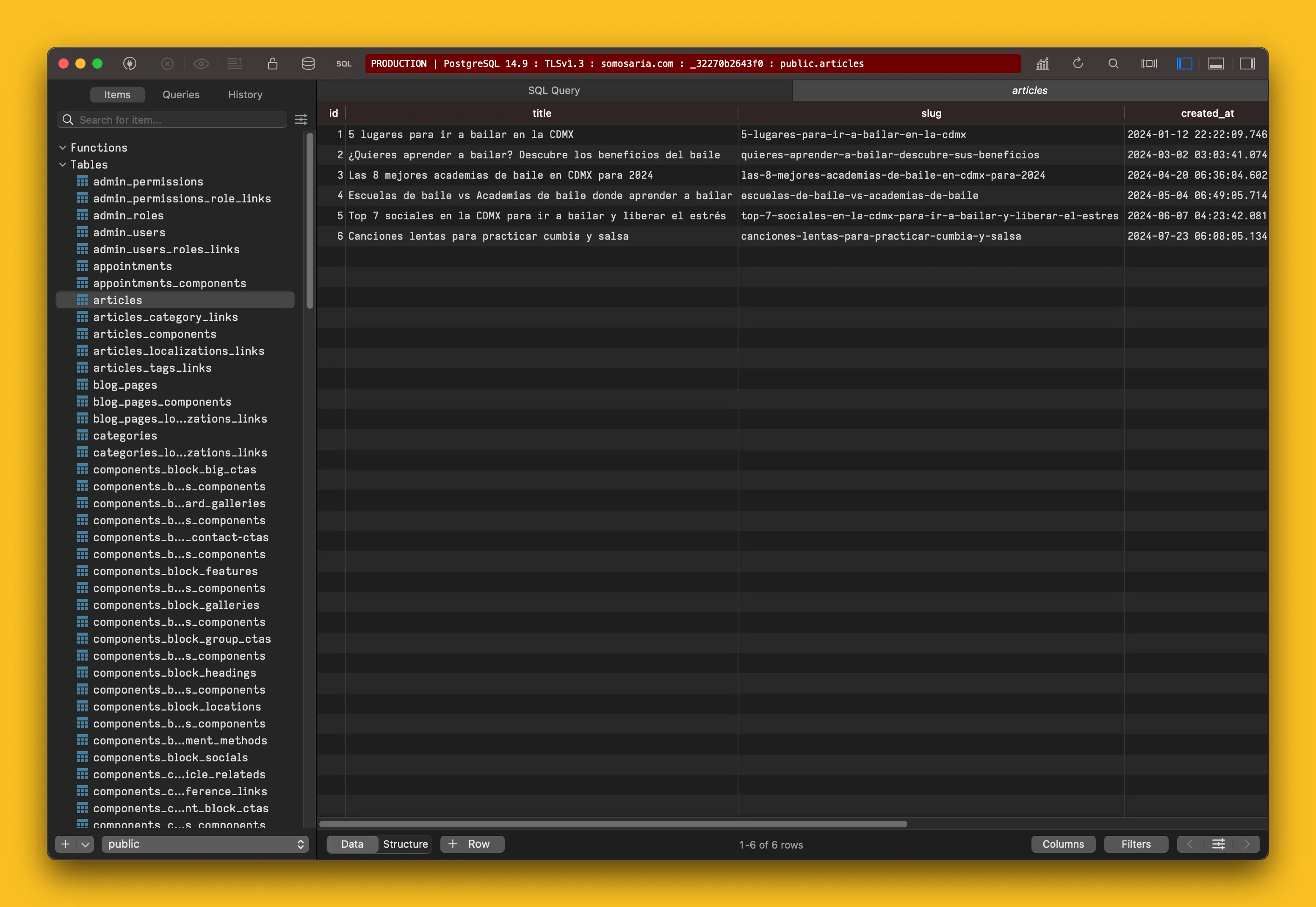1316x907 pixels.
Task: Click the lock icon in the toolbar
Action: click(273, 64)
